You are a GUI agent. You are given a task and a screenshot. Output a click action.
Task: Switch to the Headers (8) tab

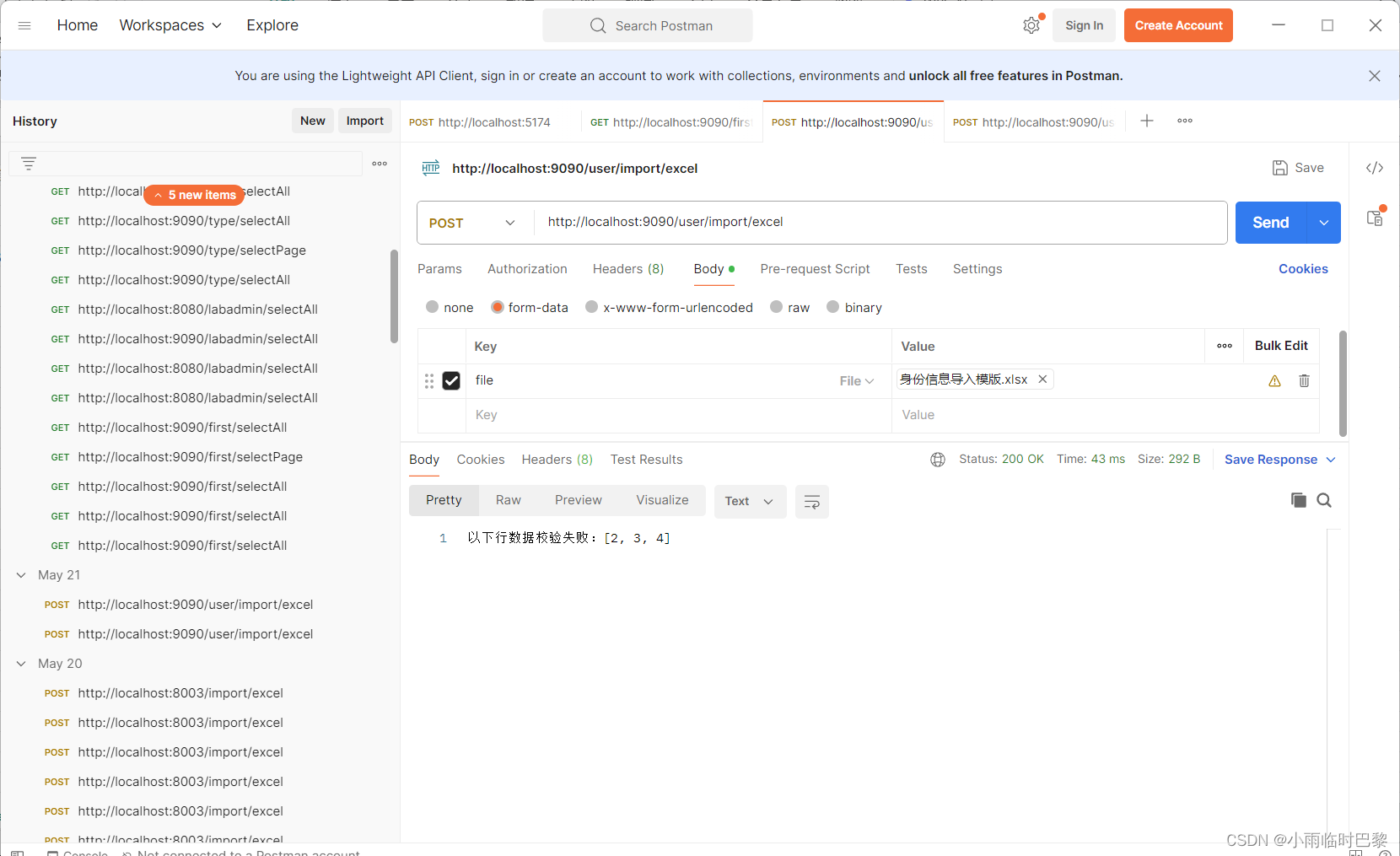tap(627, 268)
